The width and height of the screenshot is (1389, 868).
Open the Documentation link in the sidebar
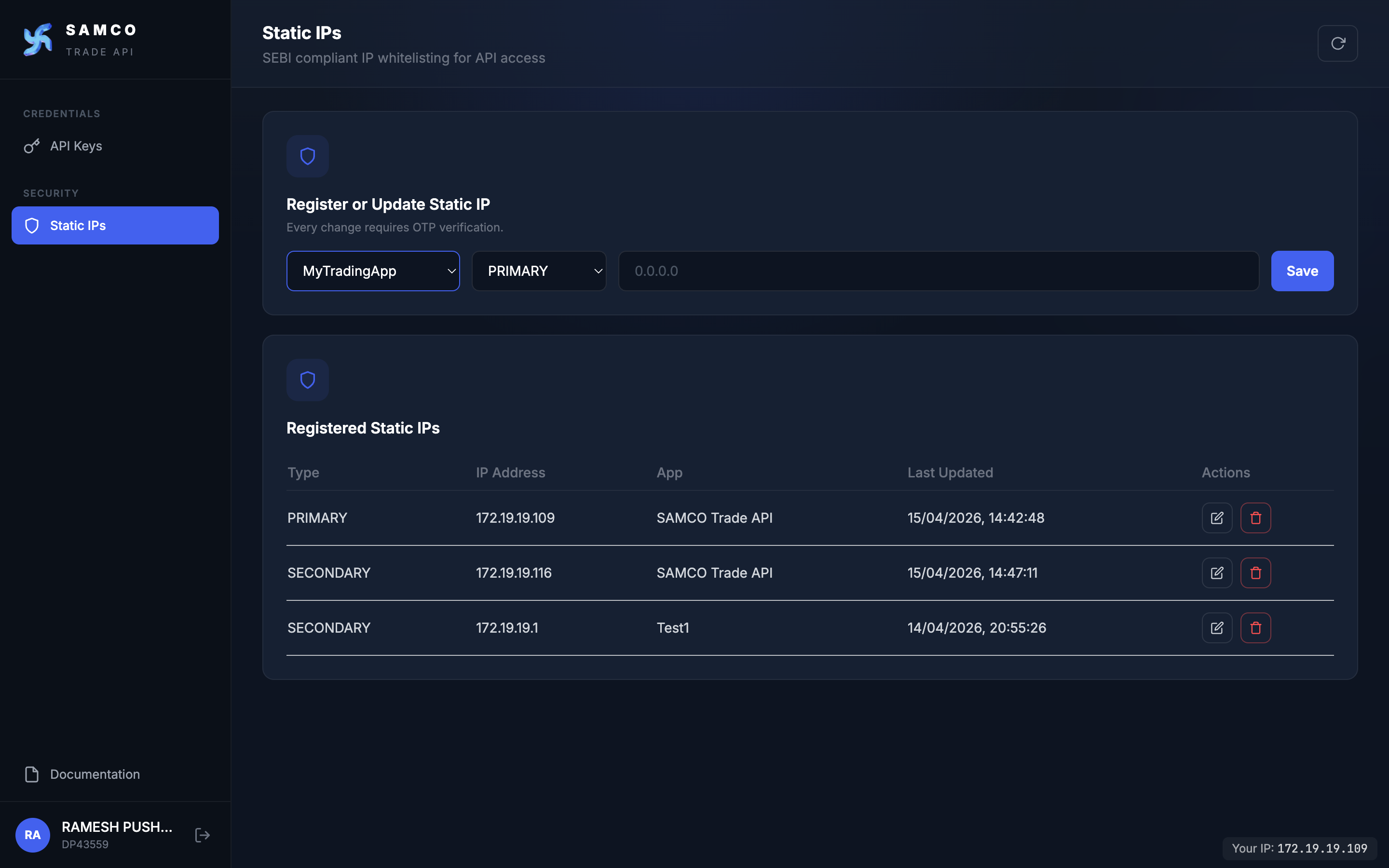pos(115,774)
